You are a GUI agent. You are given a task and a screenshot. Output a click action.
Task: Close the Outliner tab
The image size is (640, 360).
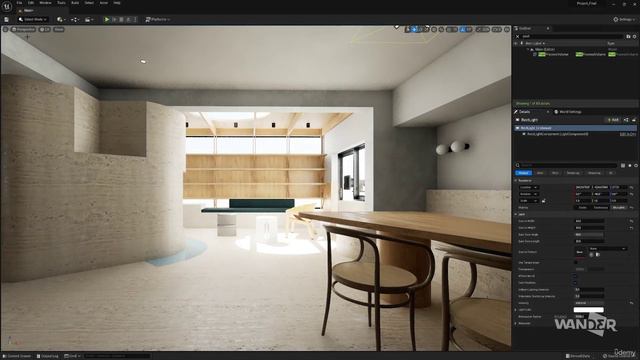(x=548, y=29)
